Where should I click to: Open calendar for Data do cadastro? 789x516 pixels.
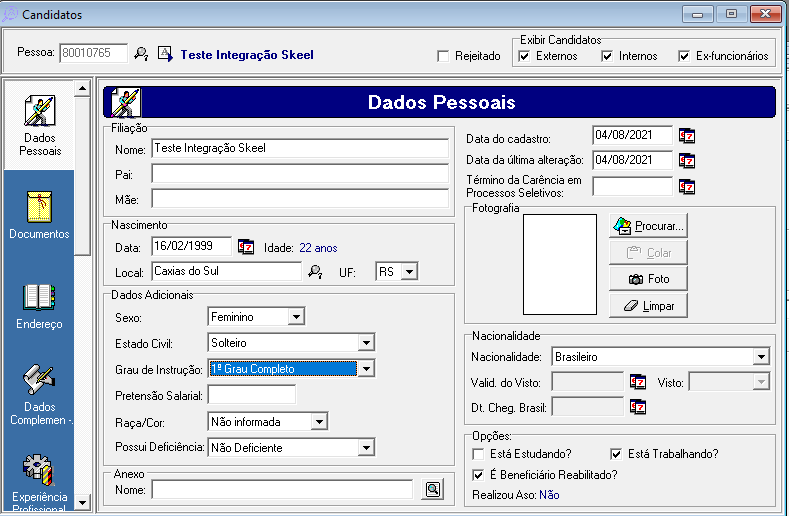(x=687, y=136)
